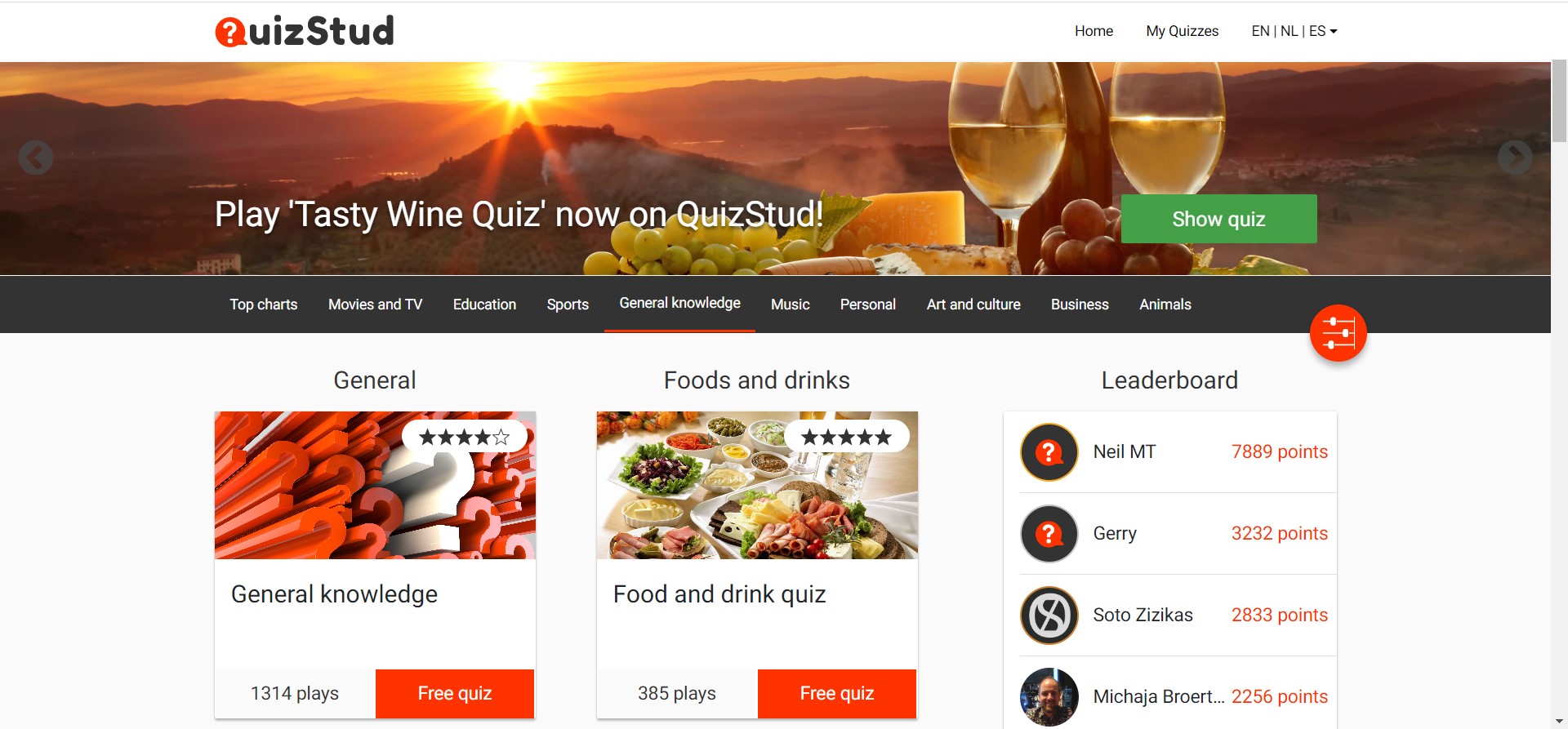Open the My Quizzes menu item
The width and height of the screenshot is (1568, 729).
[x=1182, y=31]
